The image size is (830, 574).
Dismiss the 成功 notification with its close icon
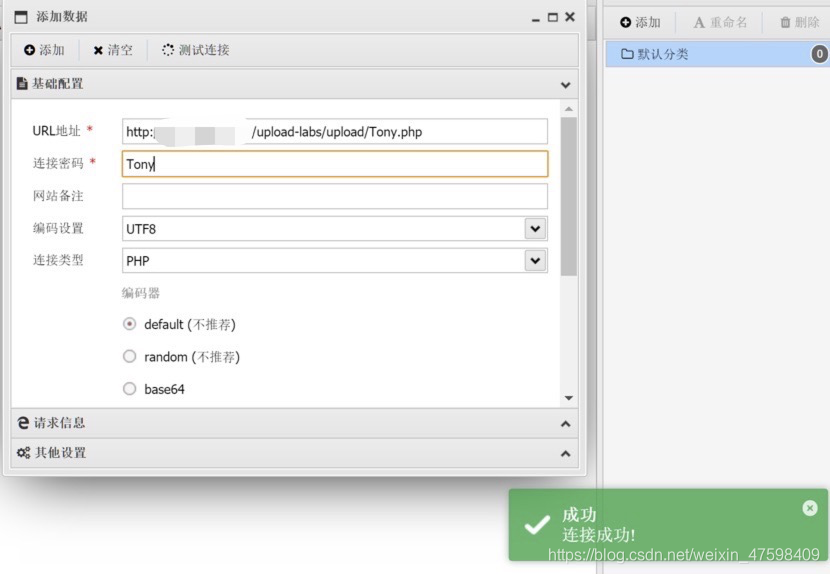810,508
